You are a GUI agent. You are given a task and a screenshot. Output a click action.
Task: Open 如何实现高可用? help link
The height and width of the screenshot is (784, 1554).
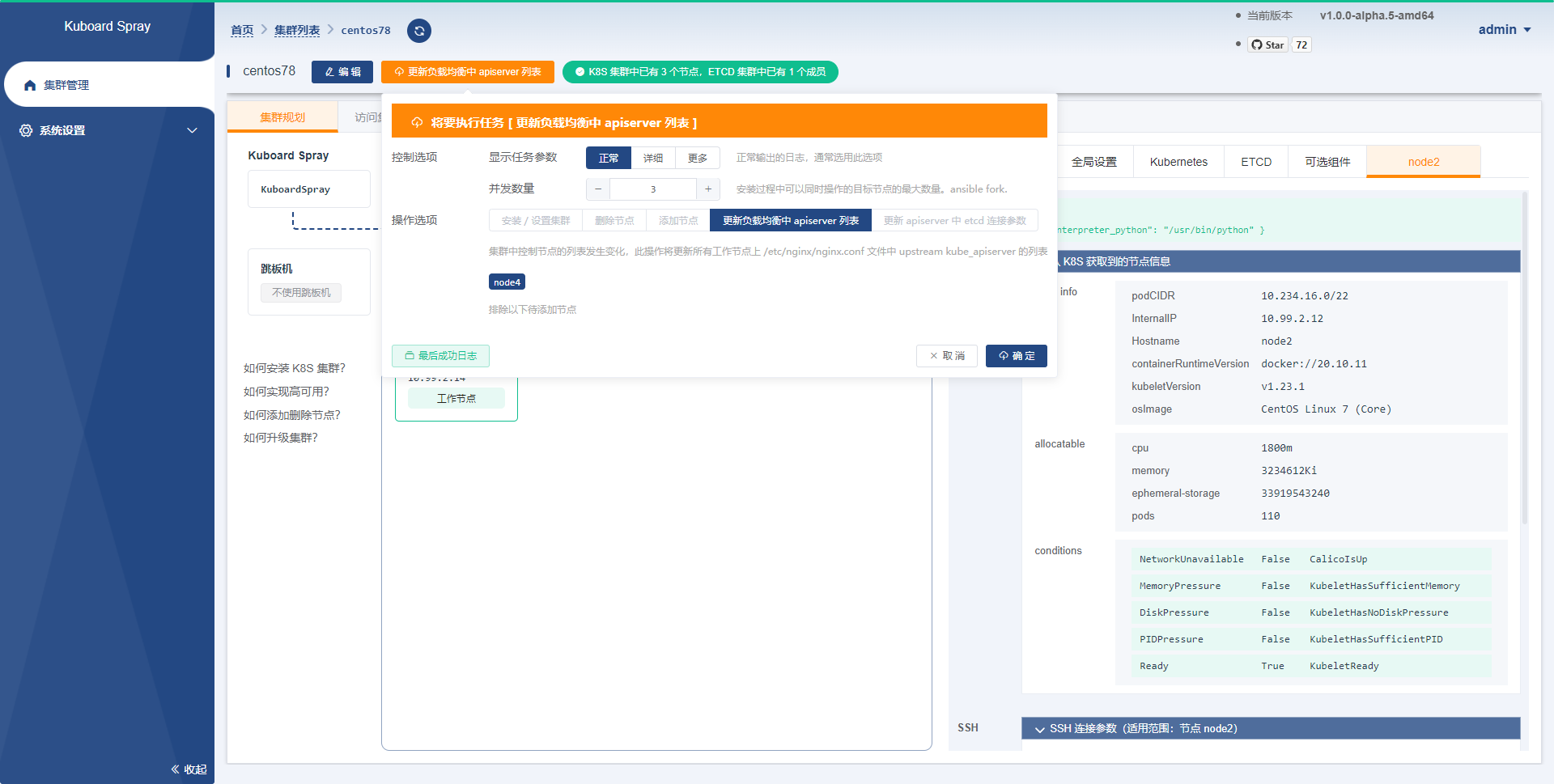pos(287,392)
